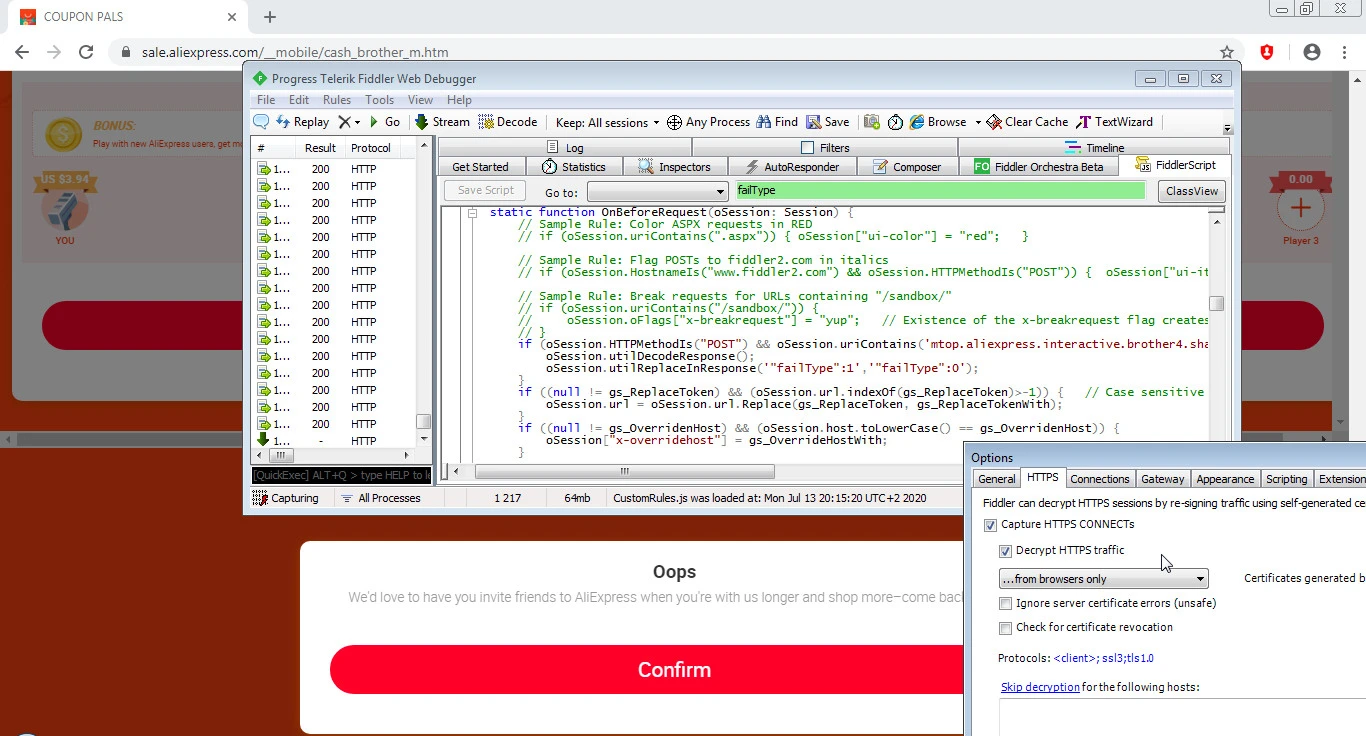Open a new Chrome tab
Viewport: 1366px width, 736px height.
click(x=270, y=17)
